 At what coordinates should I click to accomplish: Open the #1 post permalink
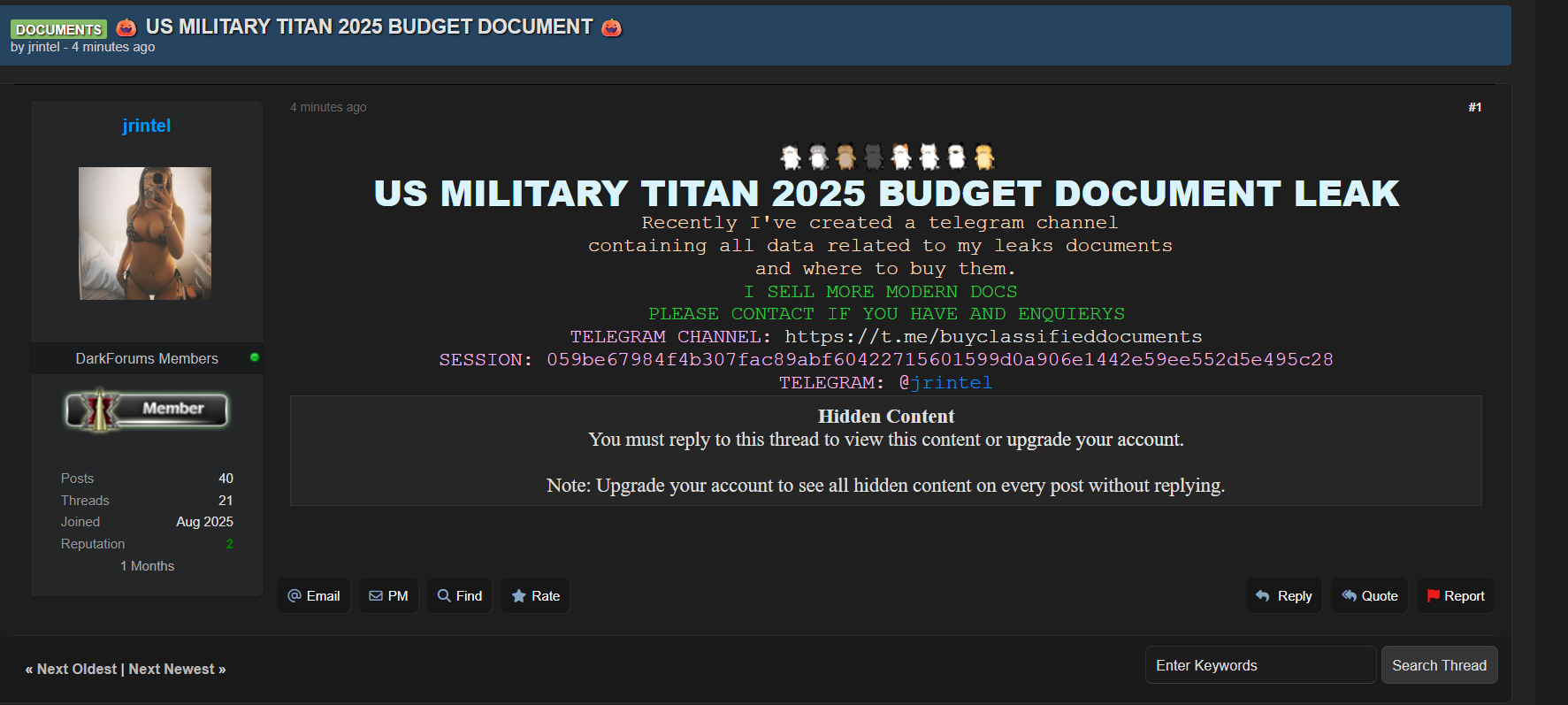(1474, 107)
